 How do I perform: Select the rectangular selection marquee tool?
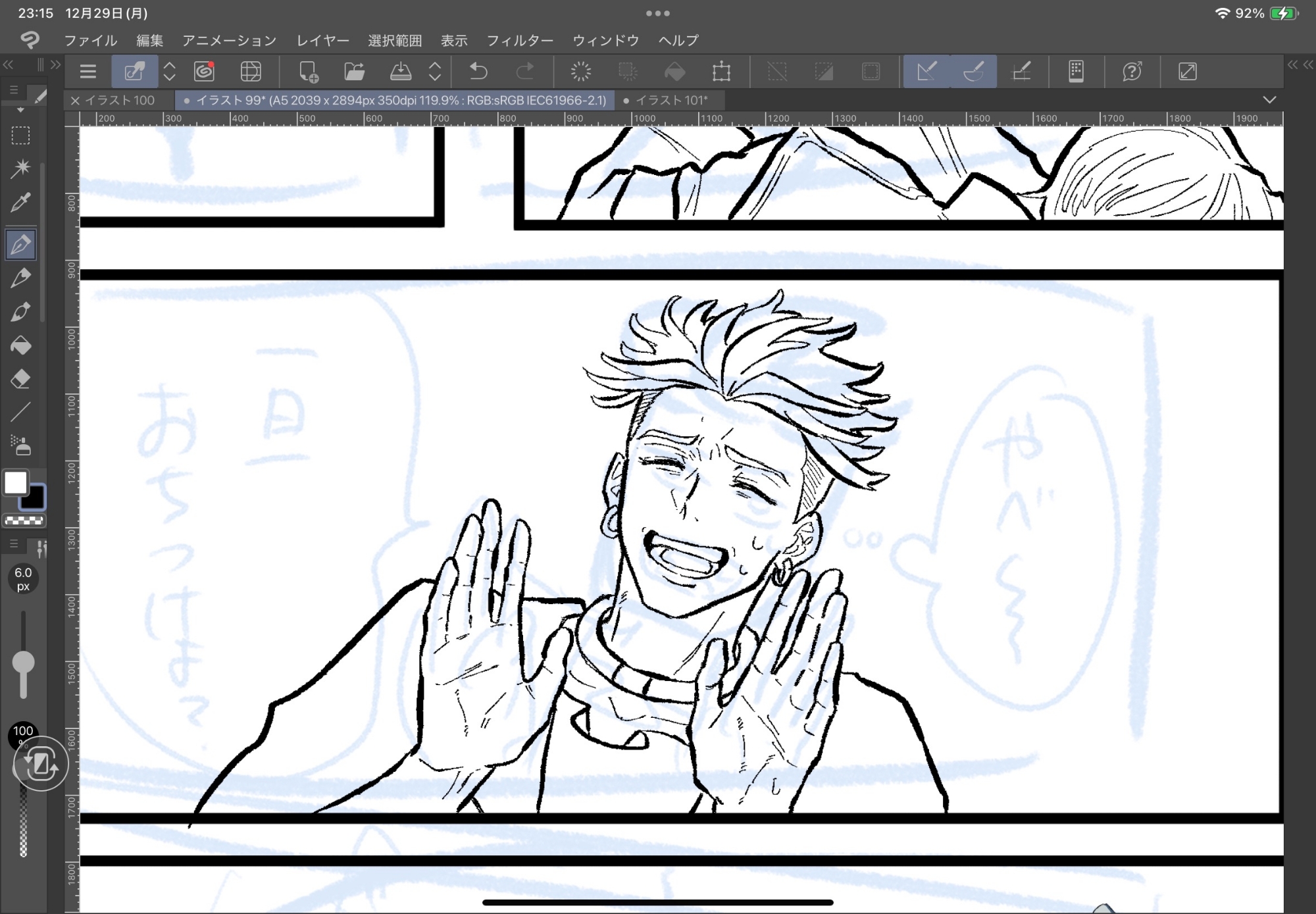[20, 136]
